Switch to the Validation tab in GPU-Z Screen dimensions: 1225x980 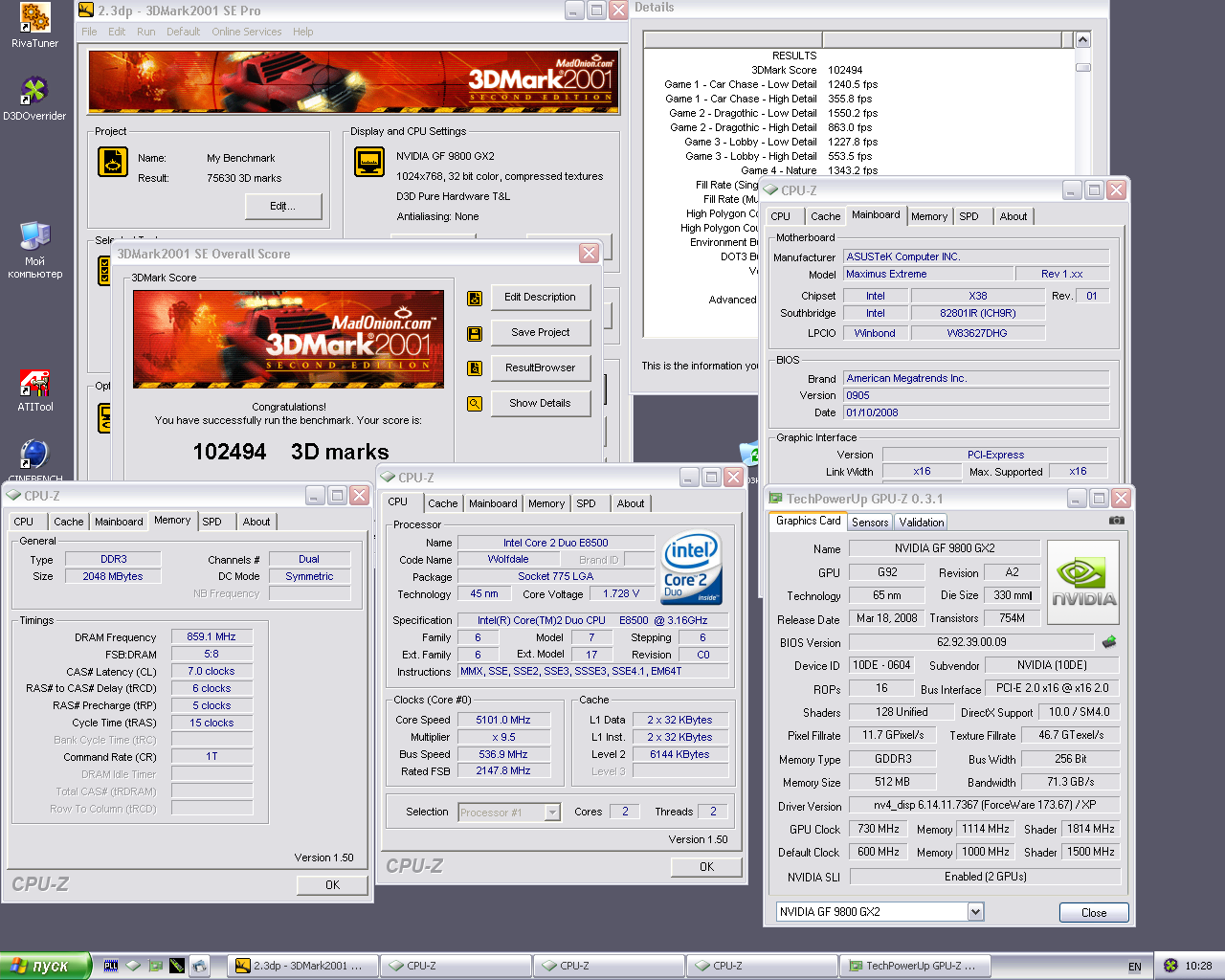(x=922, y=523)
